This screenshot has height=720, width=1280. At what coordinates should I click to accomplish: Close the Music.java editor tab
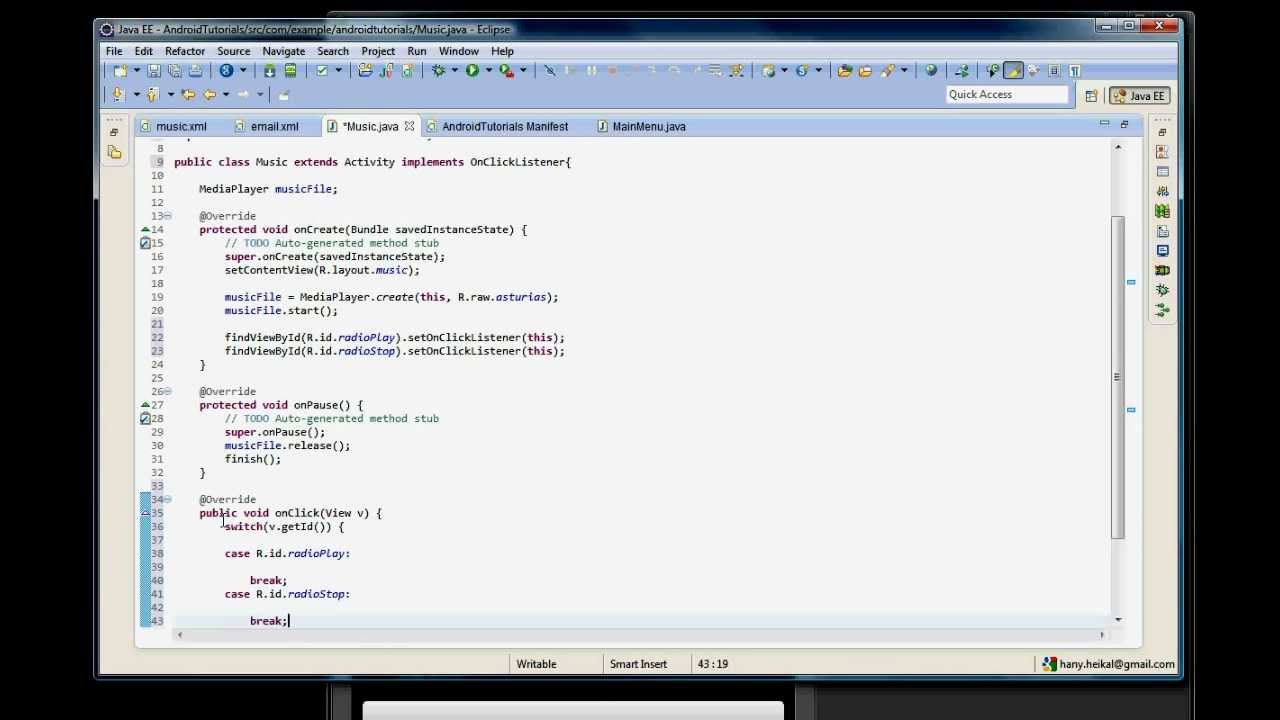(x=409, y=127)
